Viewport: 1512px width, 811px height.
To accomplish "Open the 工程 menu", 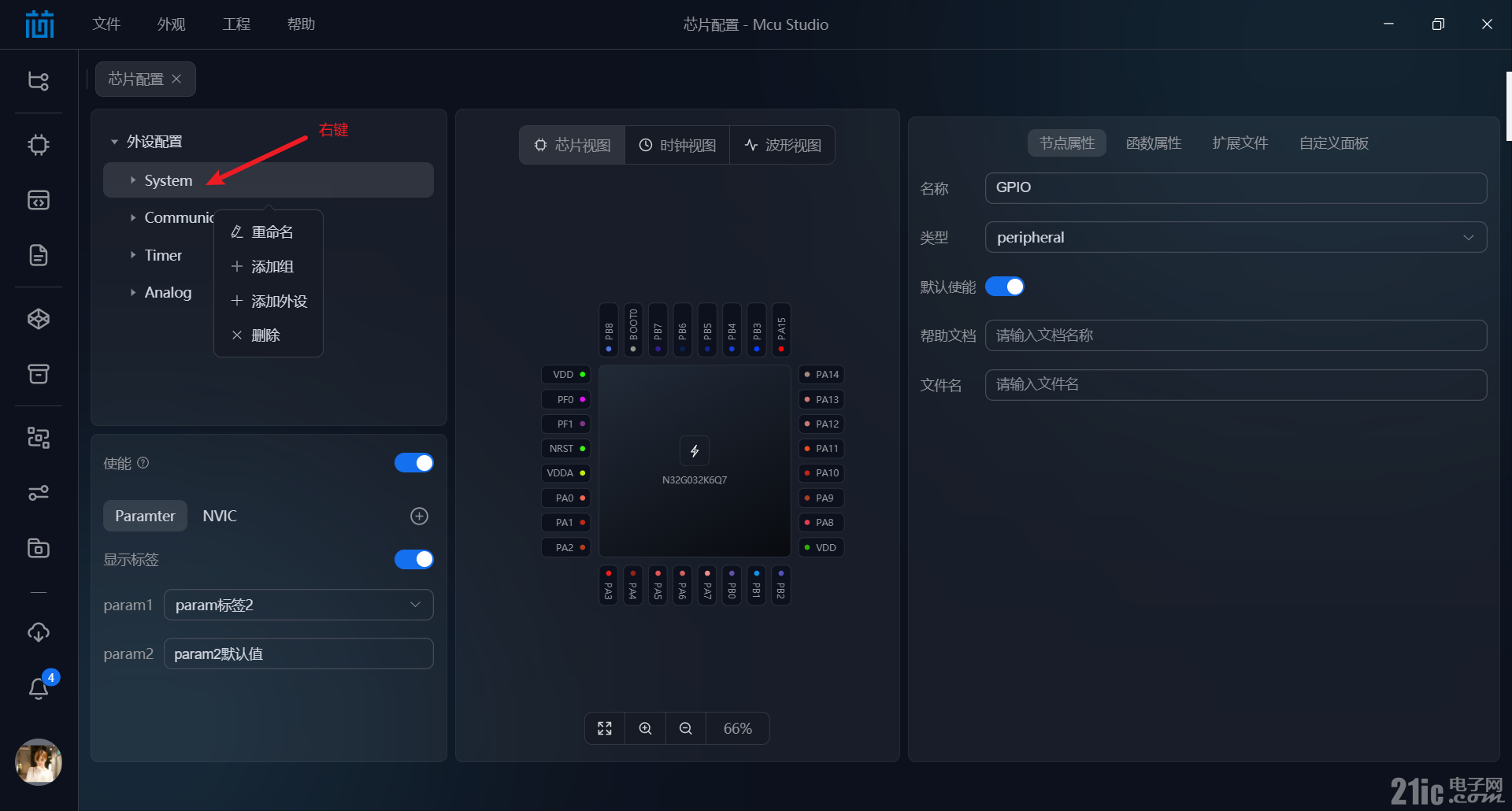I will 236,24.
